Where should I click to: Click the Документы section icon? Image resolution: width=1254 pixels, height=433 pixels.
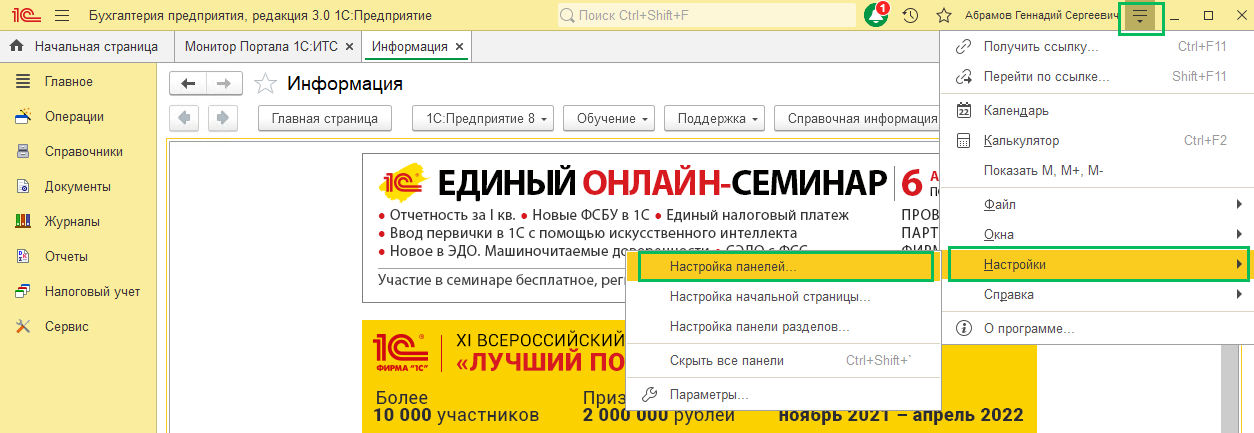(x=23, y=187)
